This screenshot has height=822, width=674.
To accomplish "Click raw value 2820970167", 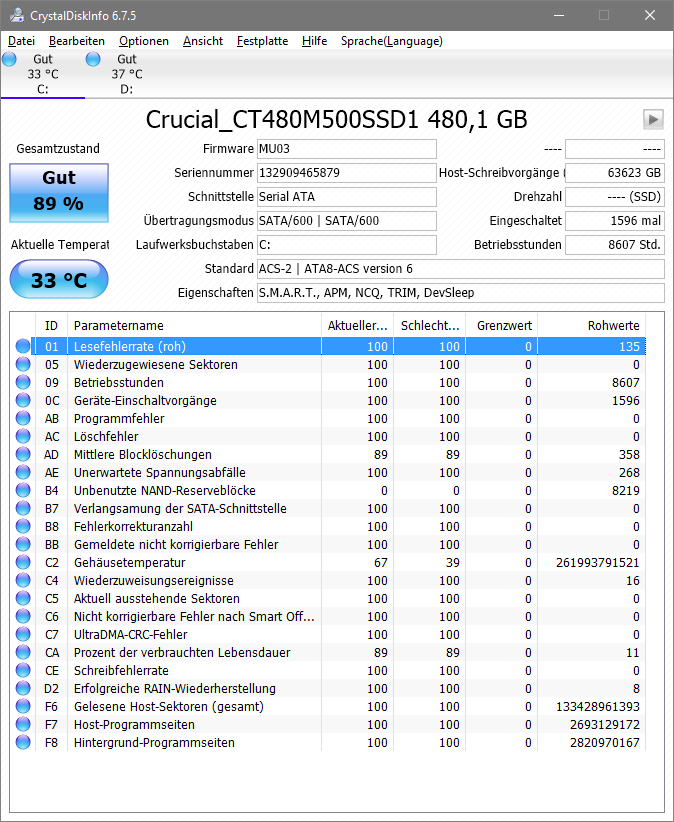I will tap(605, 742).
